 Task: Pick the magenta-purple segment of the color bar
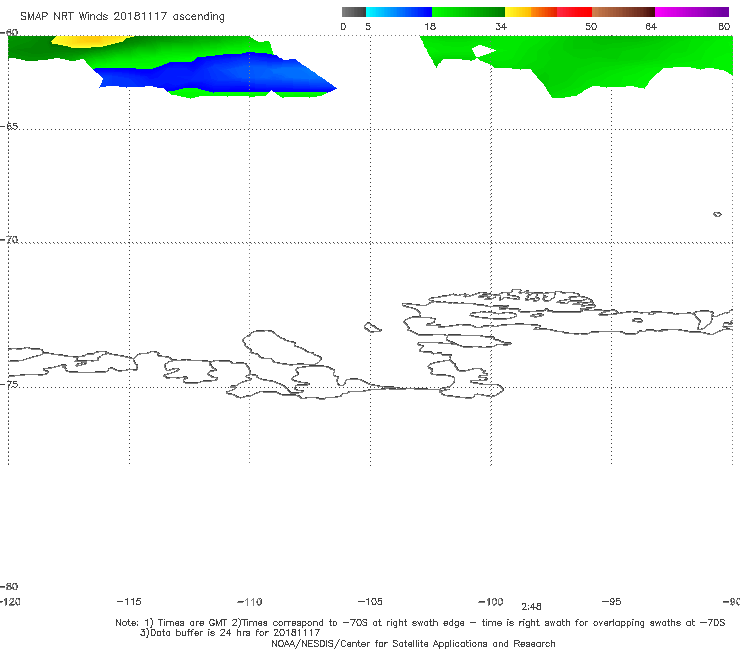[692, 12]
